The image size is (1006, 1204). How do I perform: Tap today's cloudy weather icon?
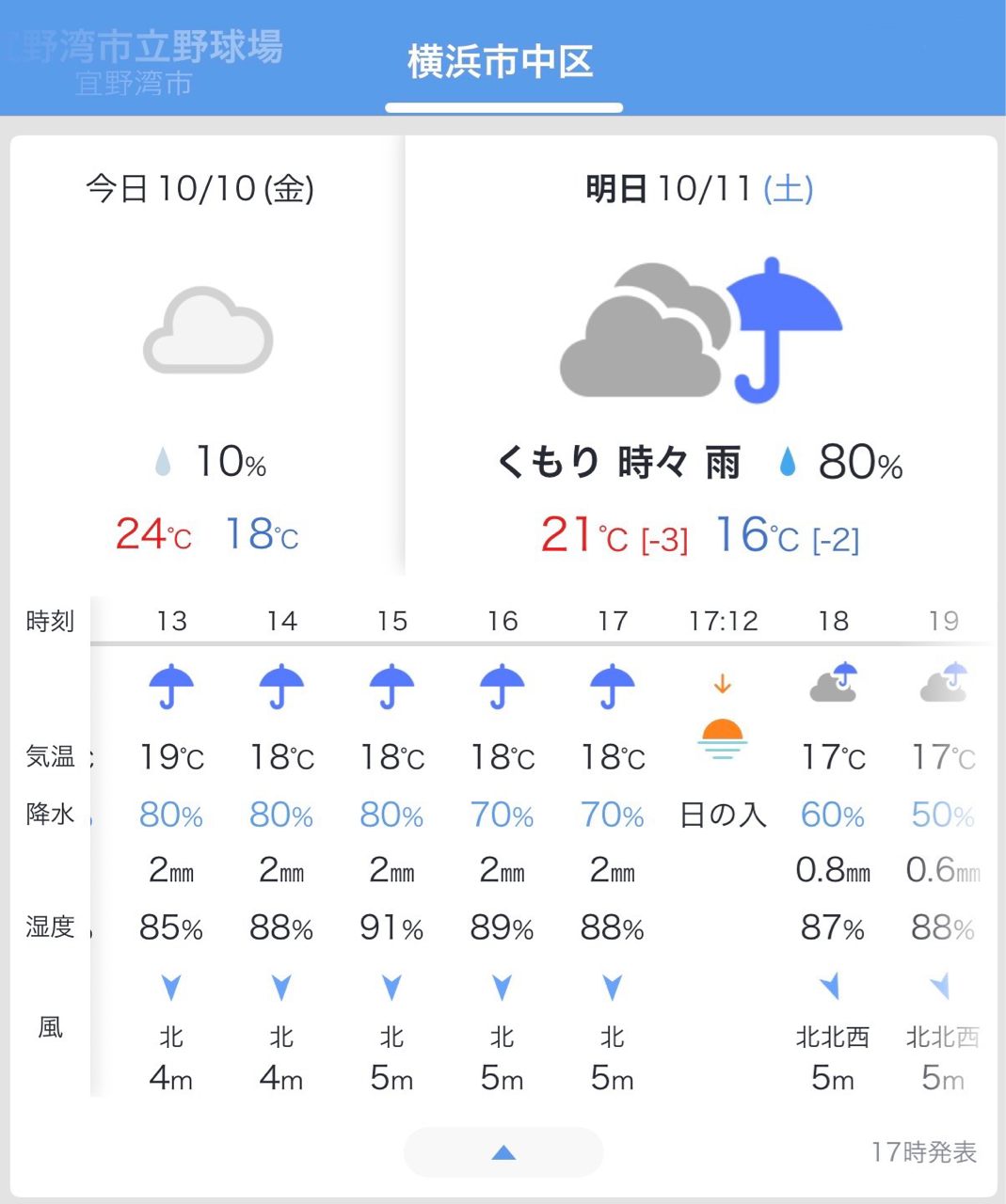pos(208,331)
